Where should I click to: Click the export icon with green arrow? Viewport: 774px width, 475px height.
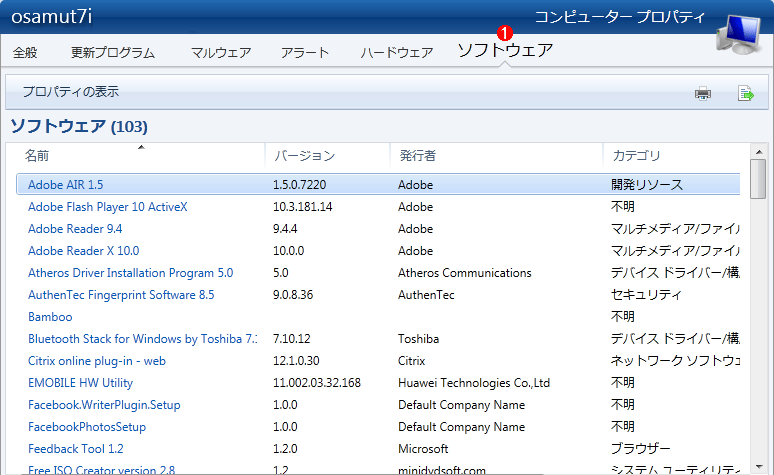click(x=745, y=93)
